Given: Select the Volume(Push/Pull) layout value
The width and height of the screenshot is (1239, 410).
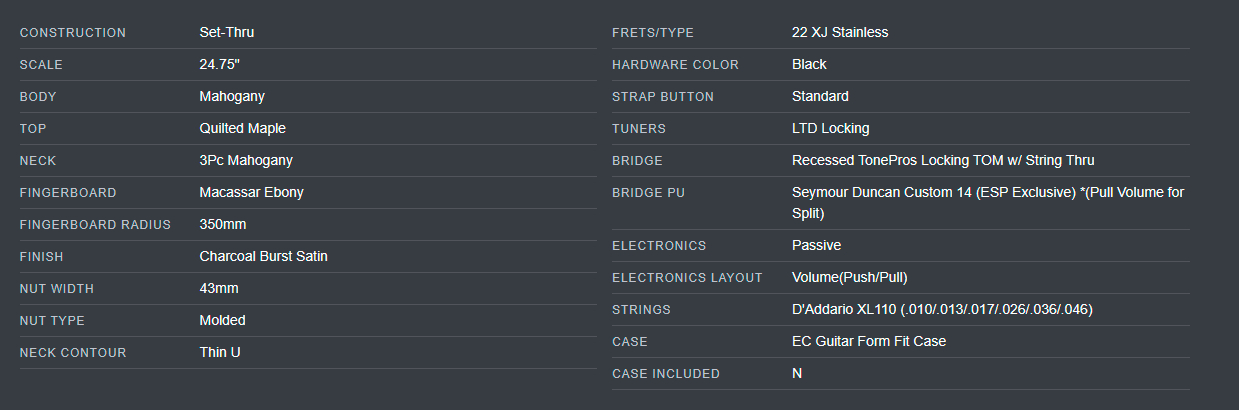Looking at the screenshot, I should [850, 278].
